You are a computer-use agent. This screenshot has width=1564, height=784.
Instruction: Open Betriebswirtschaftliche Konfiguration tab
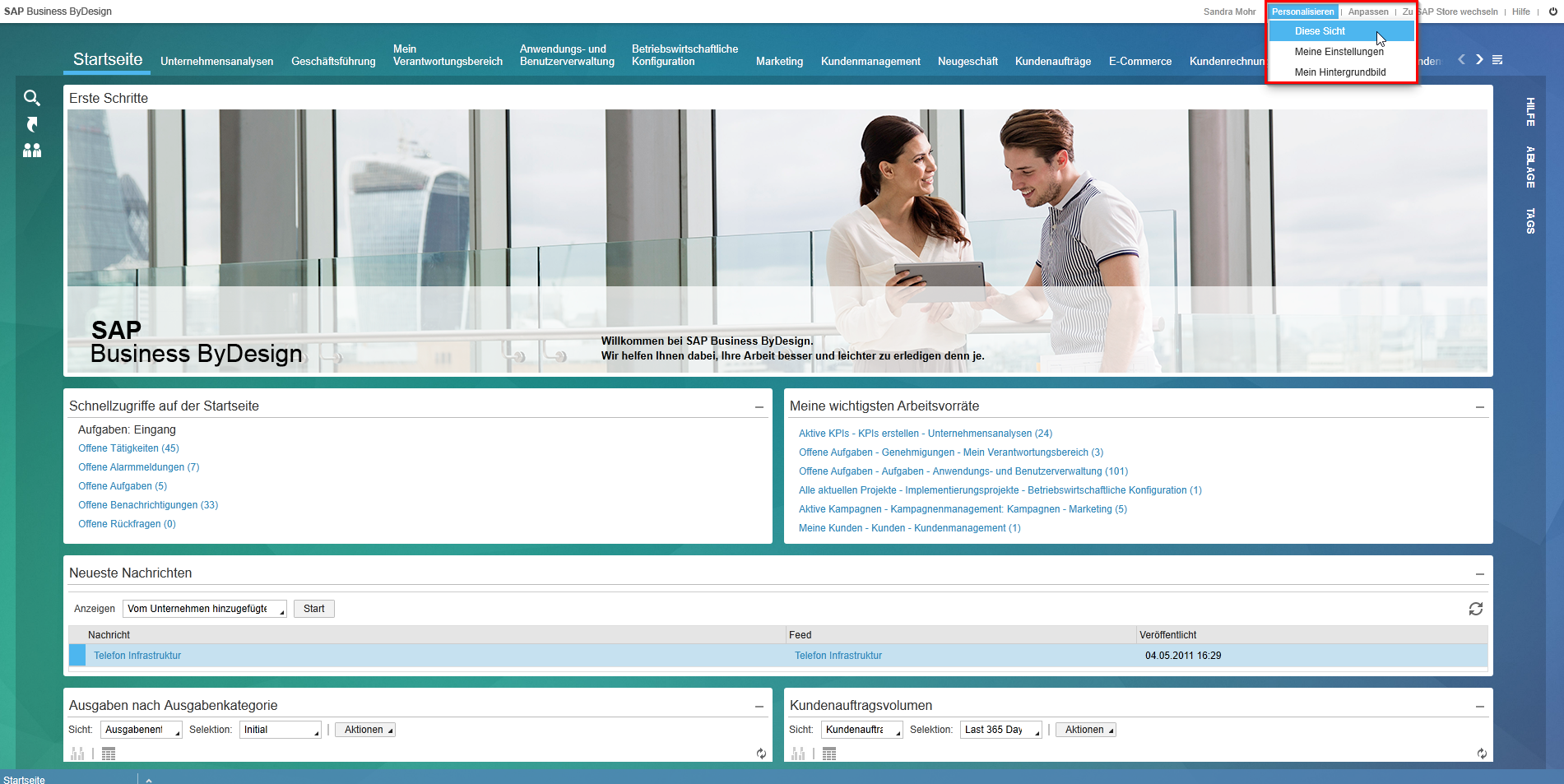pyautogui.click(x=685, y=55)
